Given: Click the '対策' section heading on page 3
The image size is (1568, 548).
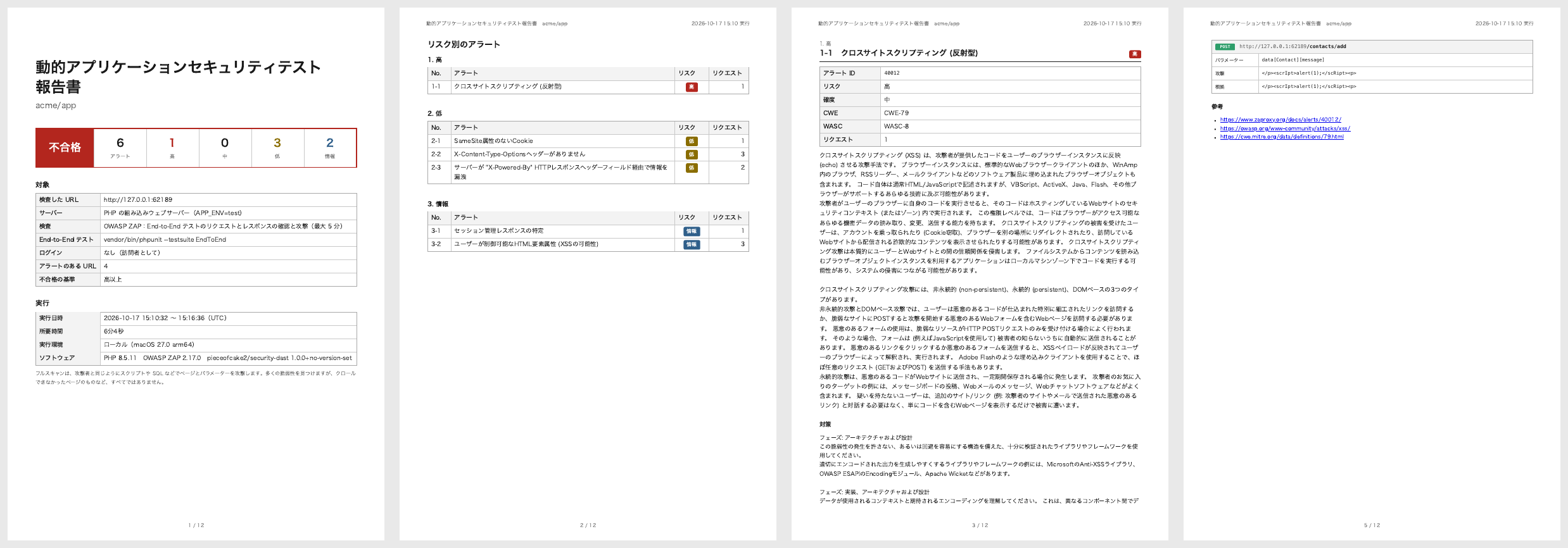Looking at the screenshot, I should (825, 425).
